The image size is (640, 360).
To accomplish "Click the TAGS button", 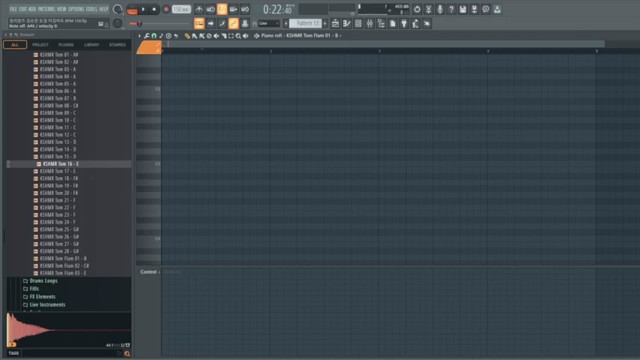I will [14, 353].
